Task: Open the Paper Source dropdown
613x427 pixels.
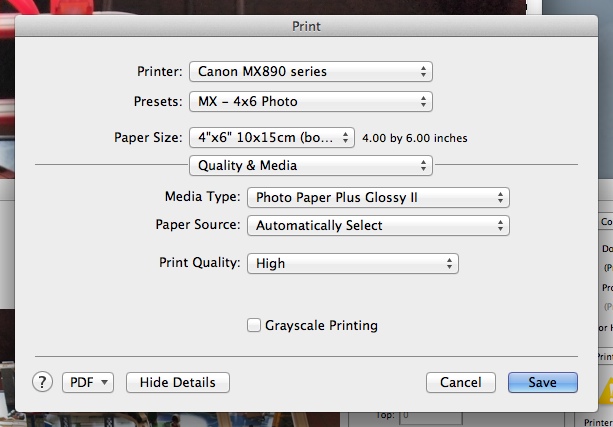Action: [378, 226]
